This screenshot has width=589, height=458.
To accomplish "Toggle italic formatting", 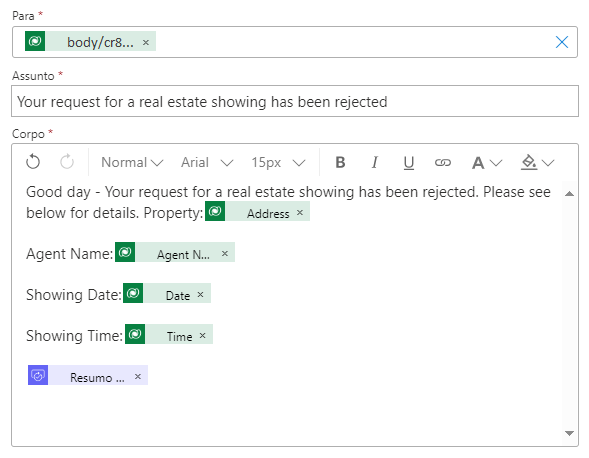I will coord(375,162).
